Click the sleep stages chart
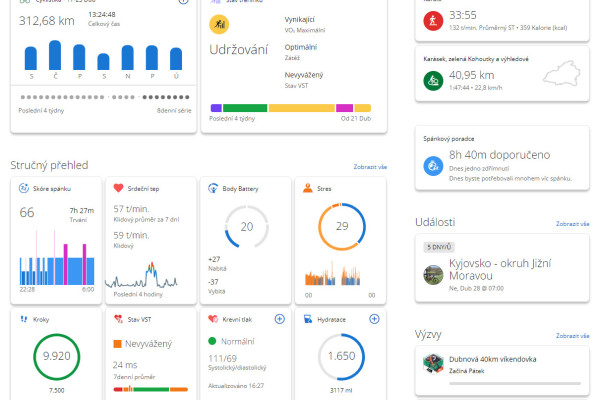The width and height of the screenshot is (600, 400). pyautogui.click(x=57, y=258)
